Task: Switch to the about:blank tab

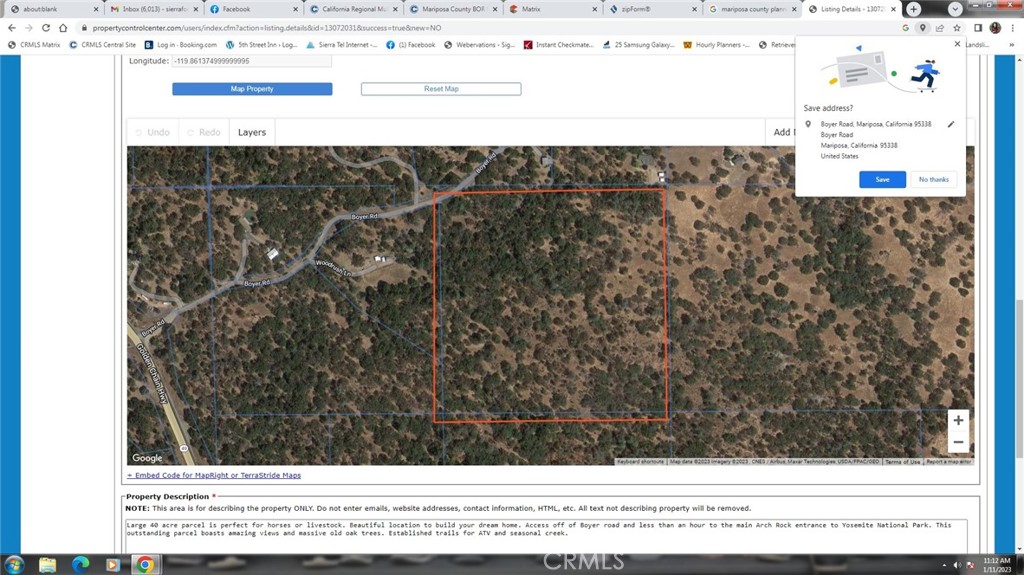Action: click(52, 9)
